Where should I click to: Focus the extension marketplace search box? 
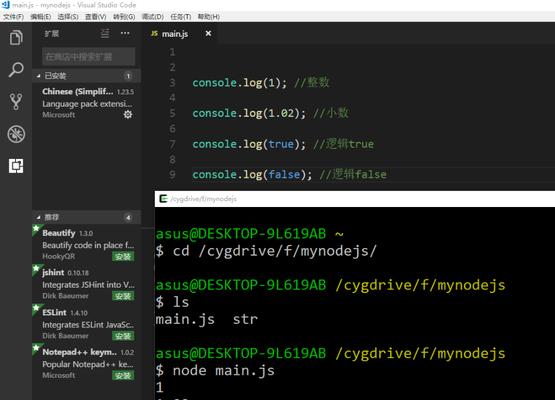click(88, 57)
